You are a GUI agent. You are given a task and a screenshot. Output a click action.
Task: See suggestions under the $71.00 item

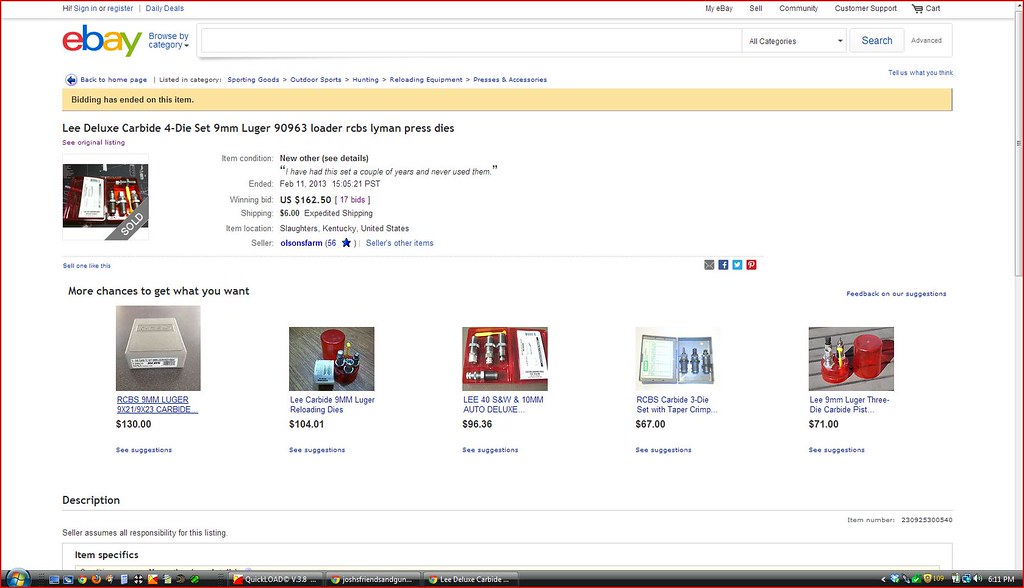coord(836,450)
